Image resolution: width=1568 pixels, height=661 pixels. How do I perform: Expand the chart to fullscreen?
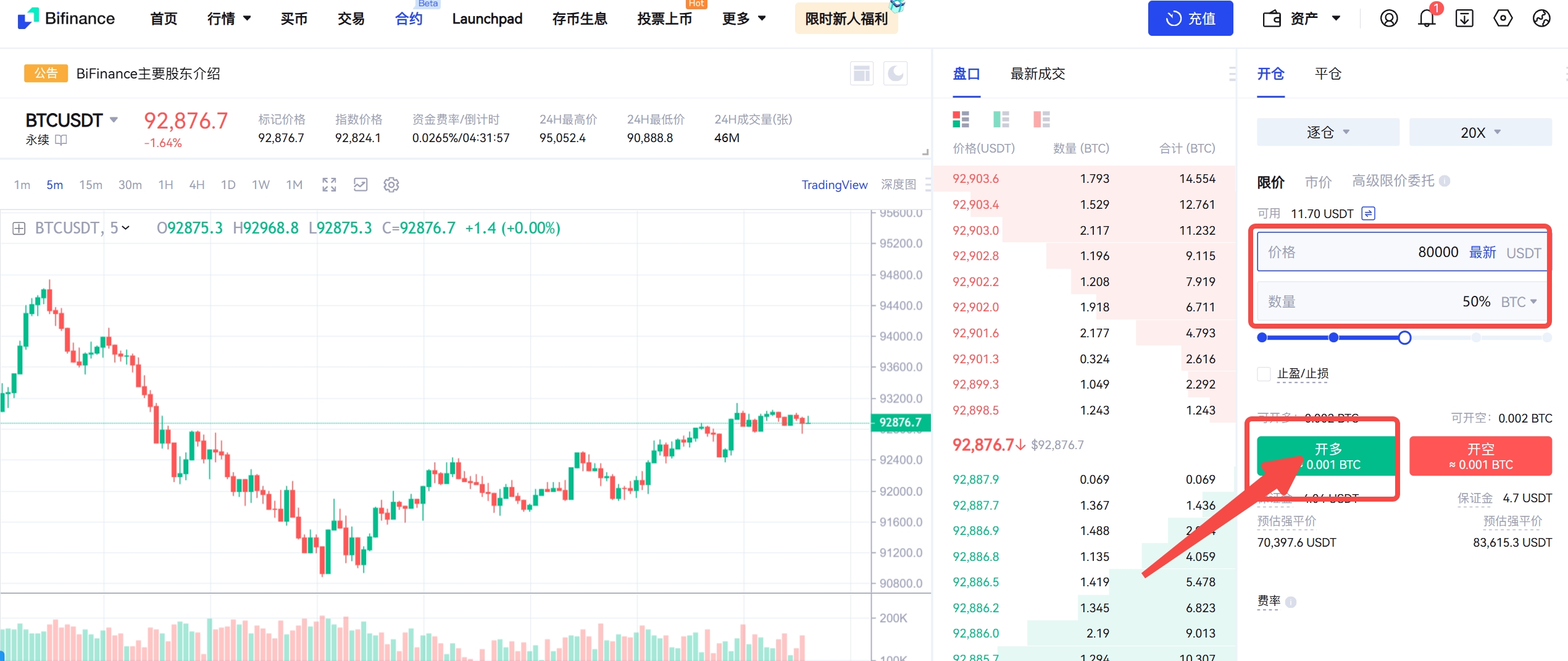[329, 185]
